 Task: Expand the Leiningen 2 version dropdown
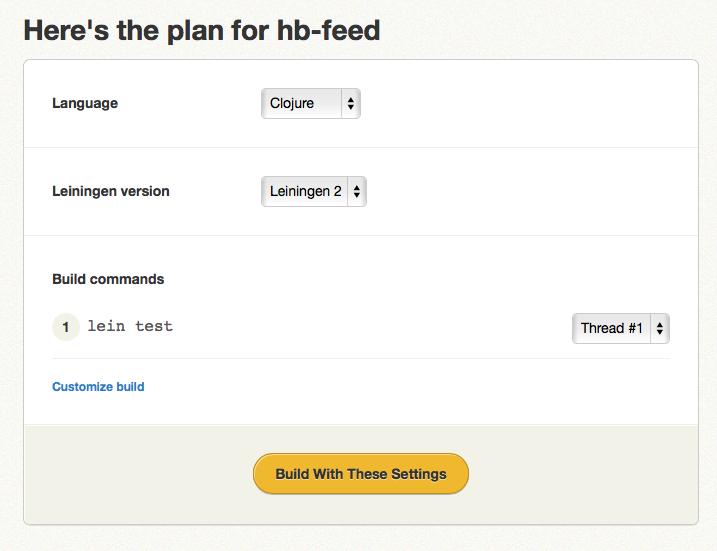pyautogui.click(x=313, y=191)
